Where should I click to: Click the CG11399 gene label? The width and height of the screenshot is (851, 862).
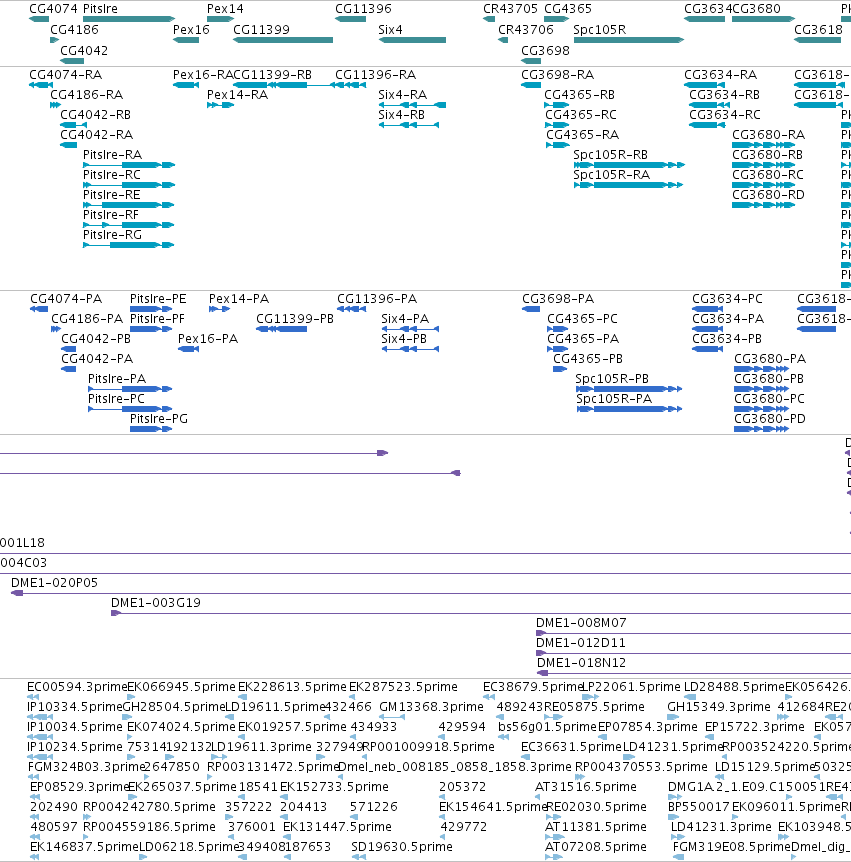click(x=261, y=30)
